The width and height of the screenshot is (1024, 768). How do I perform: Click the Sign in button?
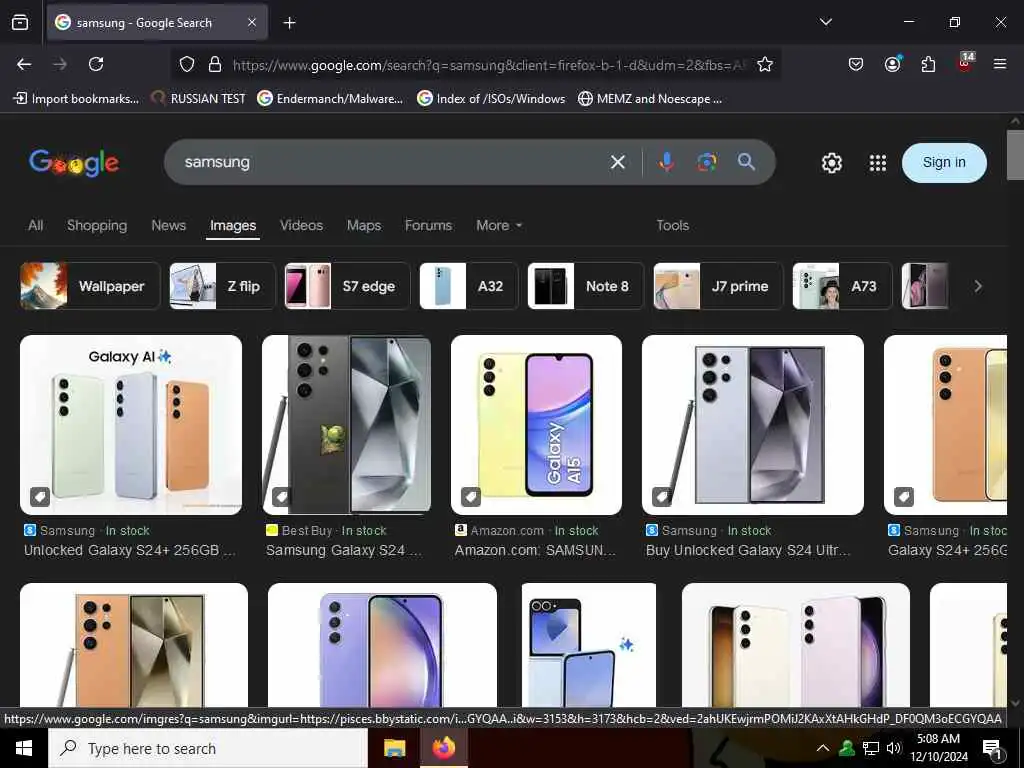click(x=944, y=163)
